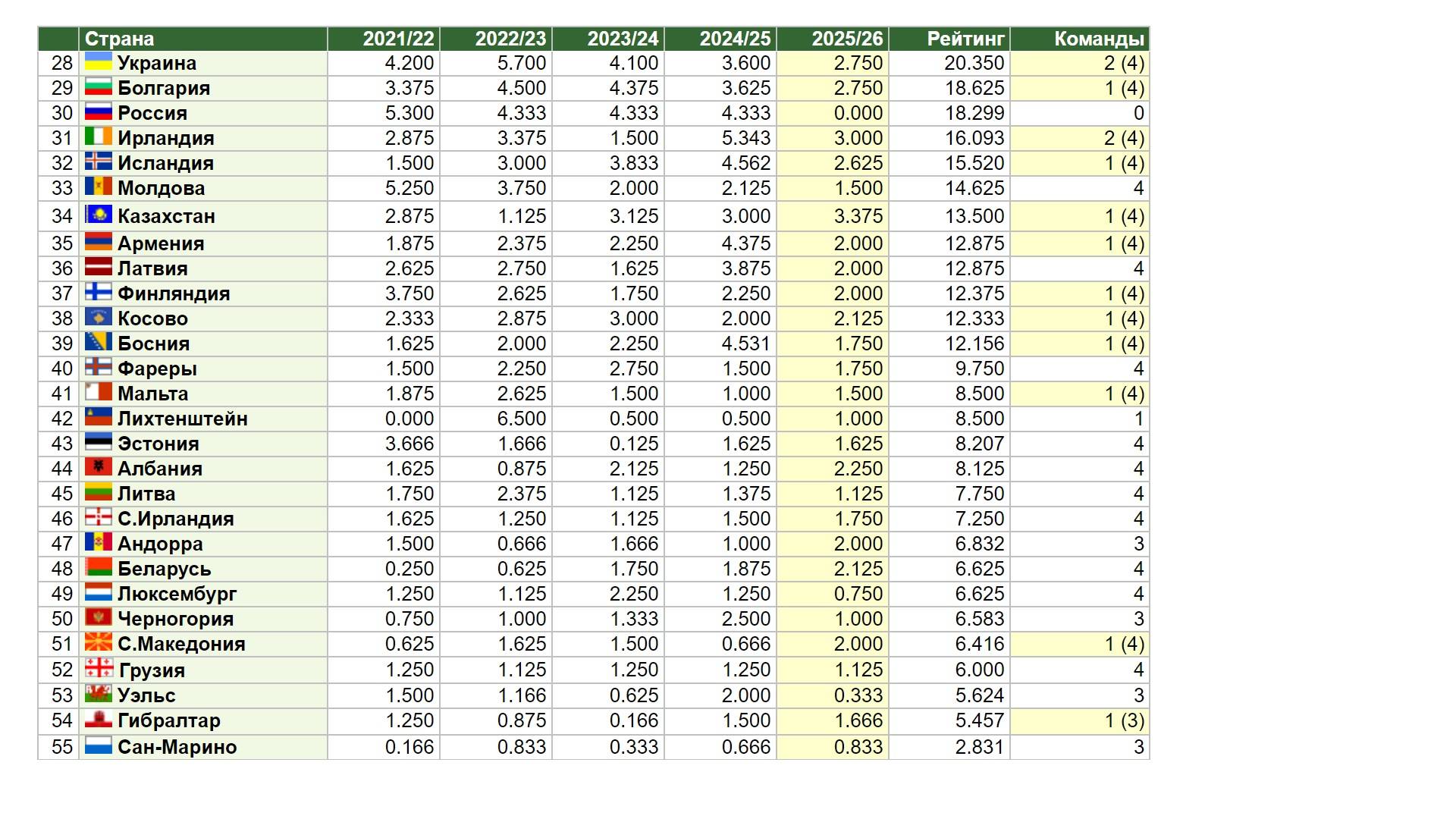Image resolution: width=1456 pixels, height=819 pixels.
Task: Click the Ukraine flag icon
Action: (x=98, y=62)
